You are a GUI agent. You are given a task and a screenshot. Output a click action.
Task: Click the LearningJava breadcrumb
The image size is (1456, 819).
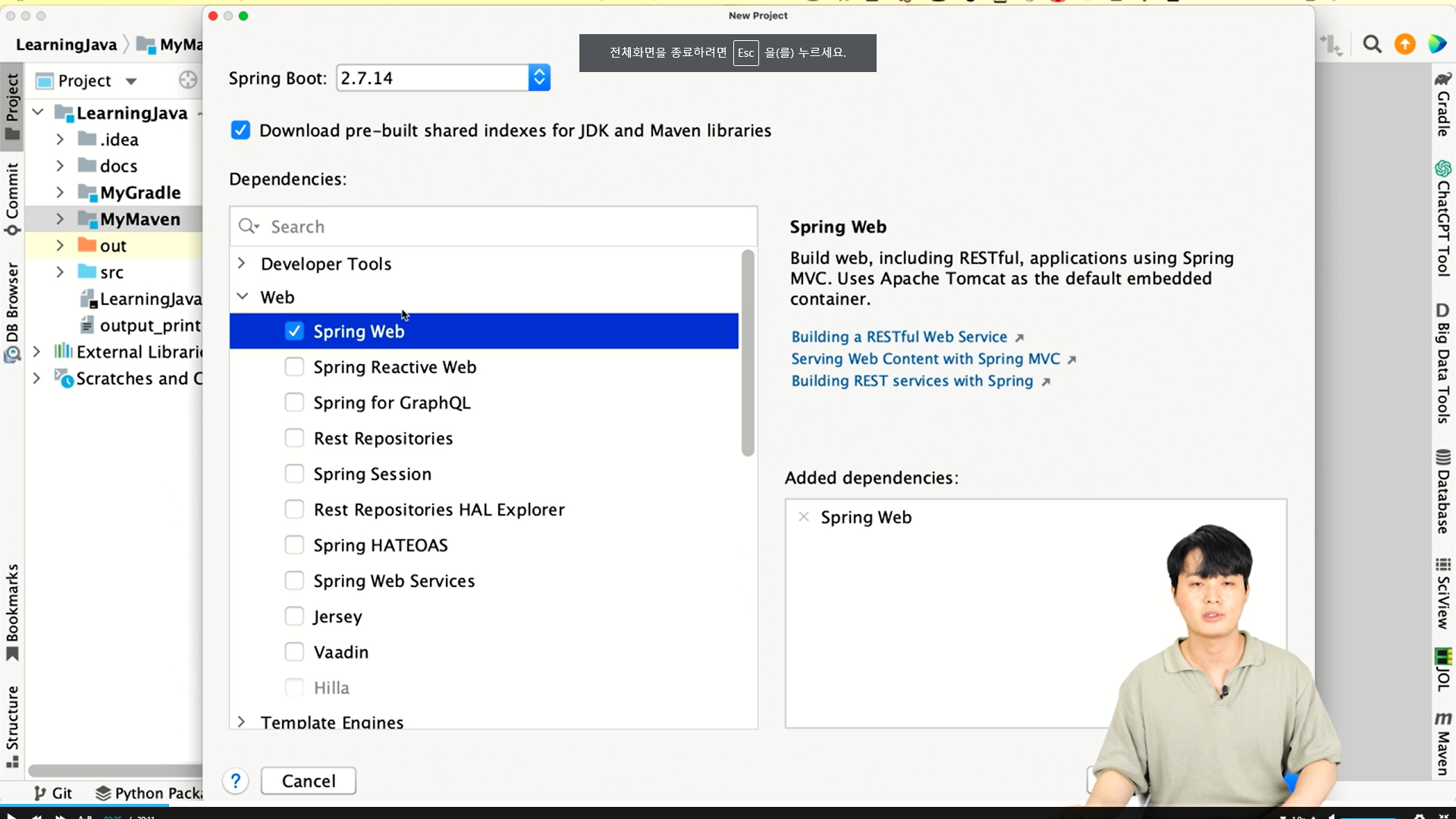pos(66,45)
